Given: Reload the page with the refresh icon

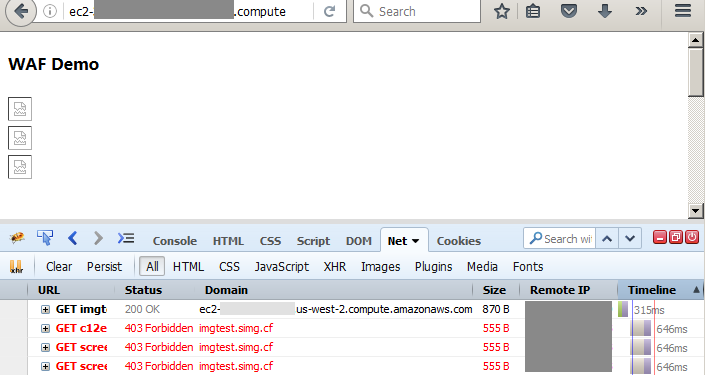Looking at the screenshot, I should click(x=330, y=11).
